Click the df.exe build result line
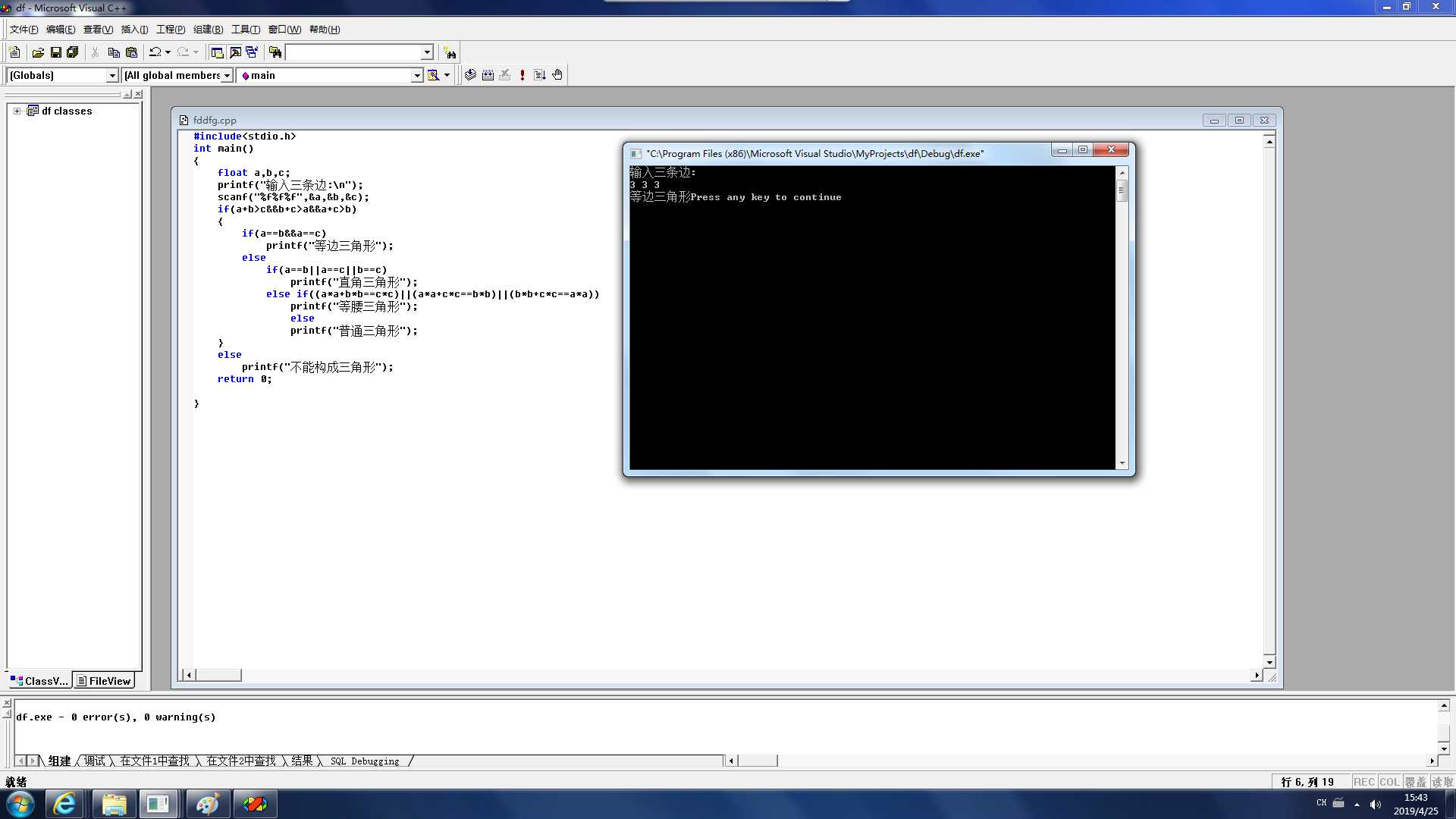 116,717
